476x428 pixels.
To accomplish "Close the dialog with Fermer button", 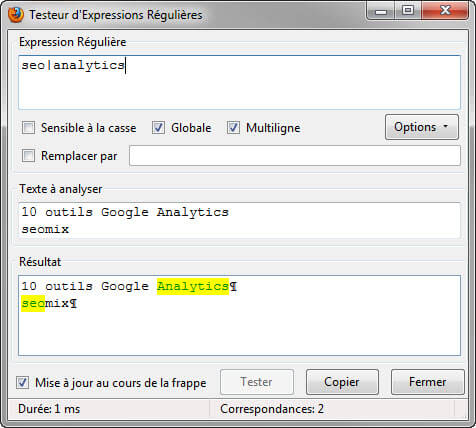I will (428, 382).
